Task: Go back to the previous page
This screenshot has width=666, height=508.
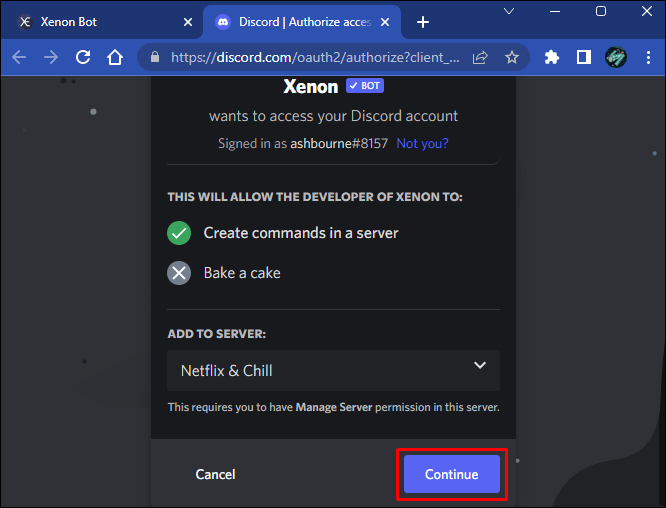Action: coord(19,58)
